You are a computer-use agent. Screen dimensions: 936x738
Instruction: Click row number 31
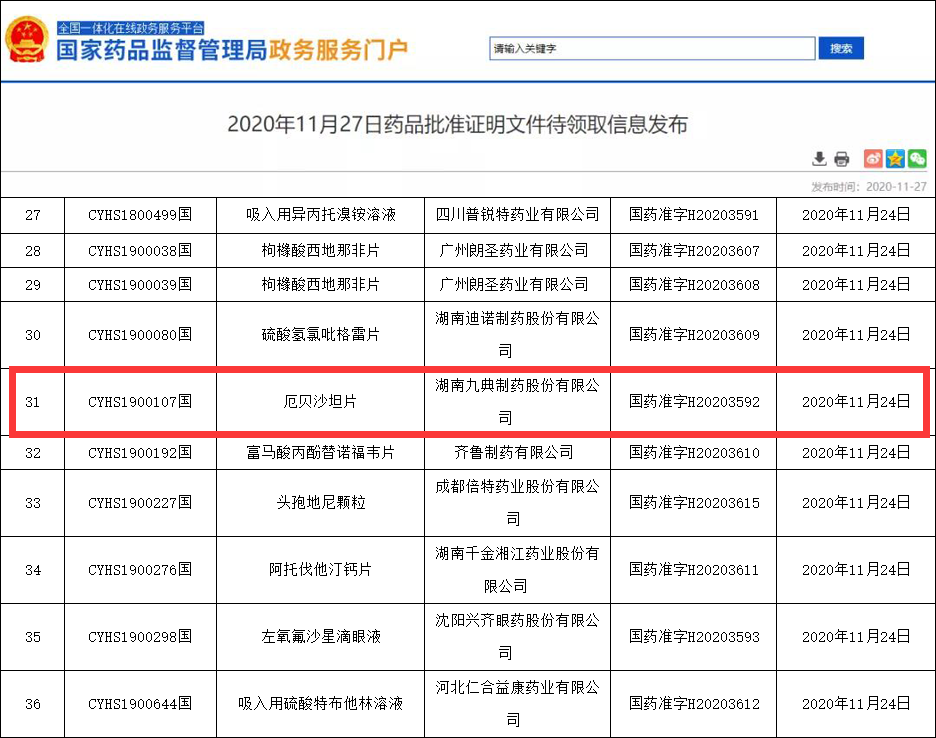point(33,402)
